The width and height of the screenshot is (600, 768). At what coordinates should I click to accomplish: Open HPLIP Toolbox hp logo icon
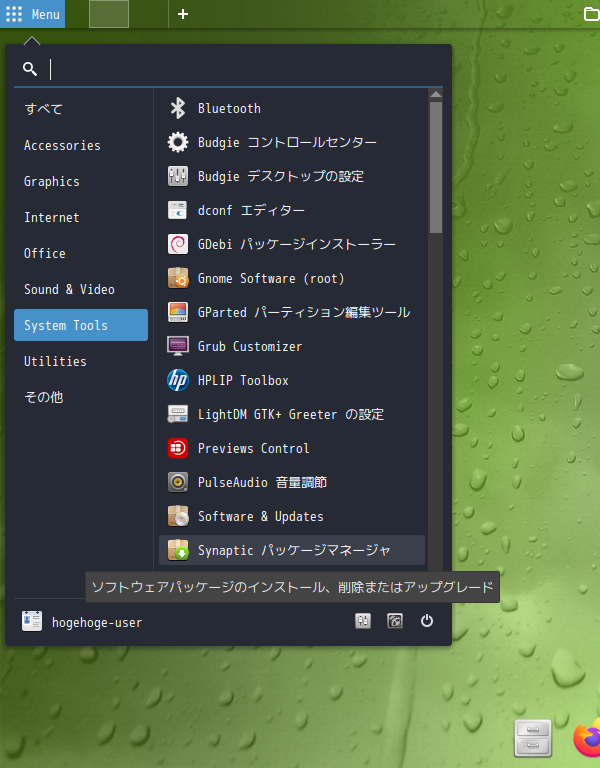pyautogui.click(x=177, y=380)
